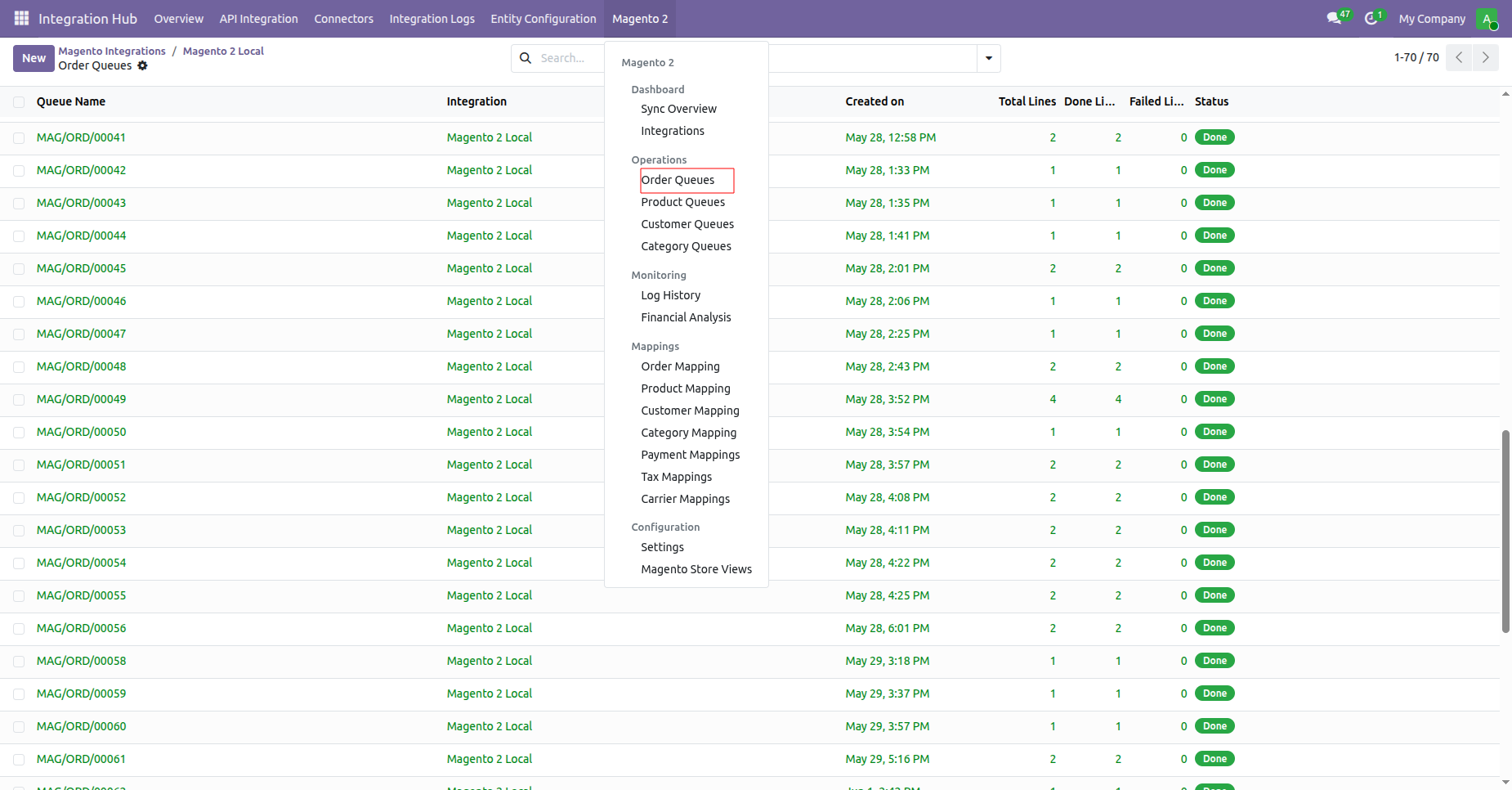
Task: Select Product Queues menu entry
Action: [682, 202]
